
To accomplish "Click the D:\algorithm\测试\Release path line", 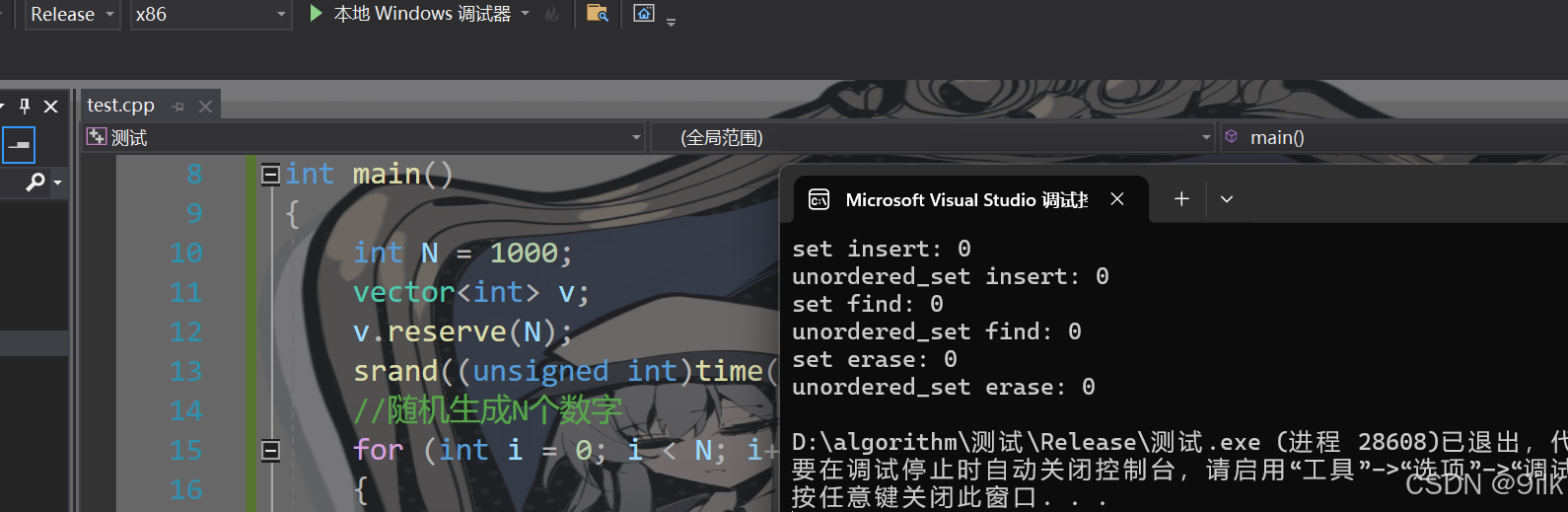I will pos(1179,441).
